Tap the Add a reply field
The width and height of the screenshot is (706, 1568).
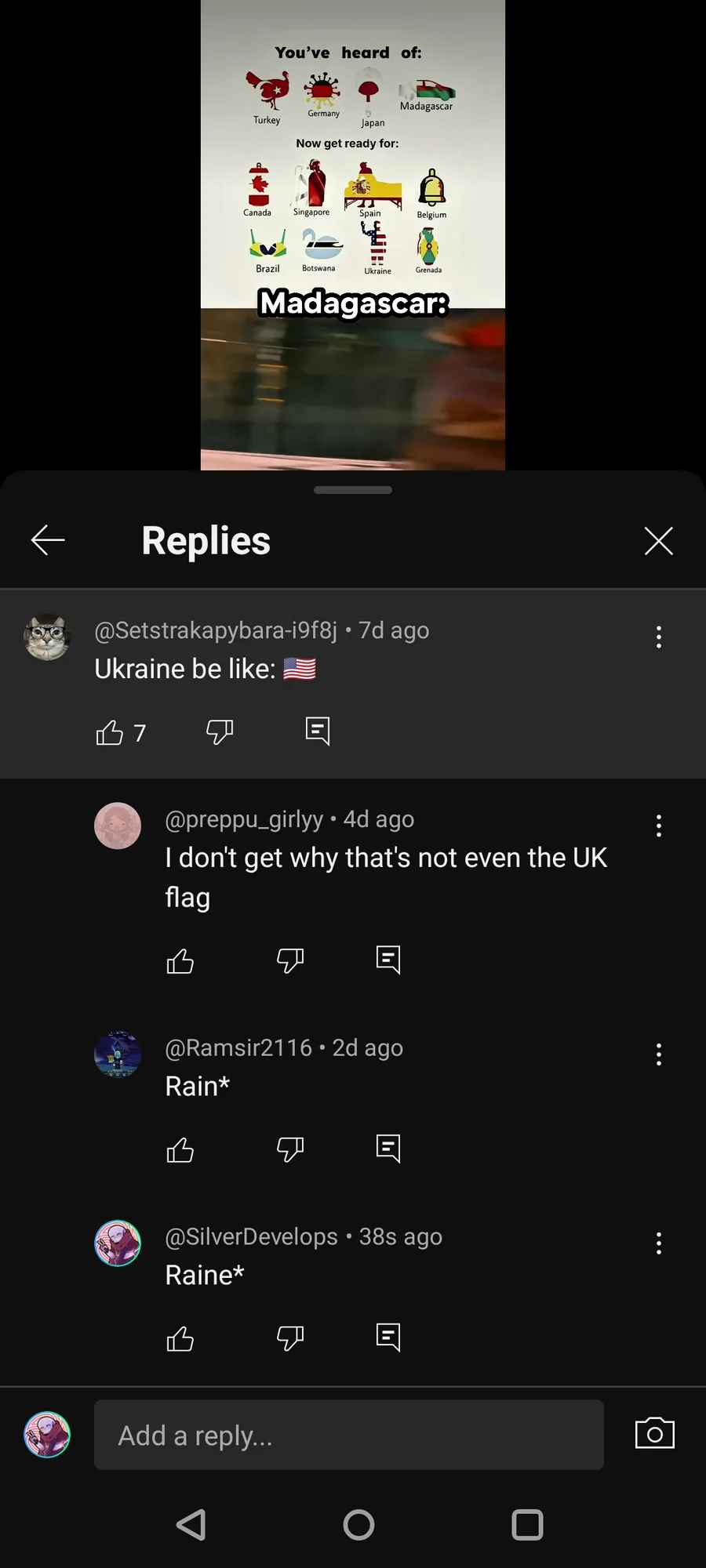tap(349, 1435)
